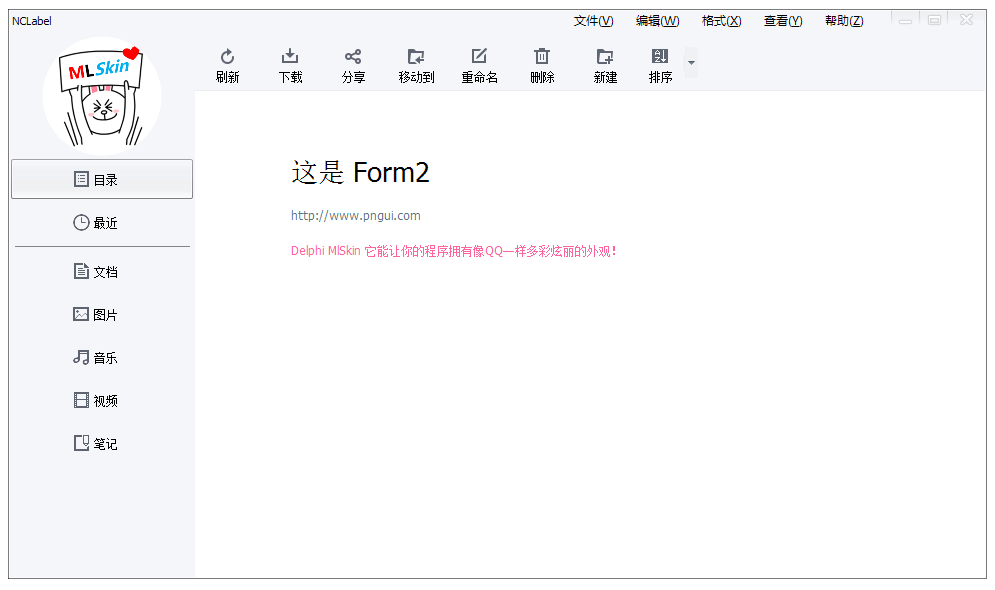Open the 编辑(W) menu
Viewport: 995px width, 590px height.
coord(657,21)
